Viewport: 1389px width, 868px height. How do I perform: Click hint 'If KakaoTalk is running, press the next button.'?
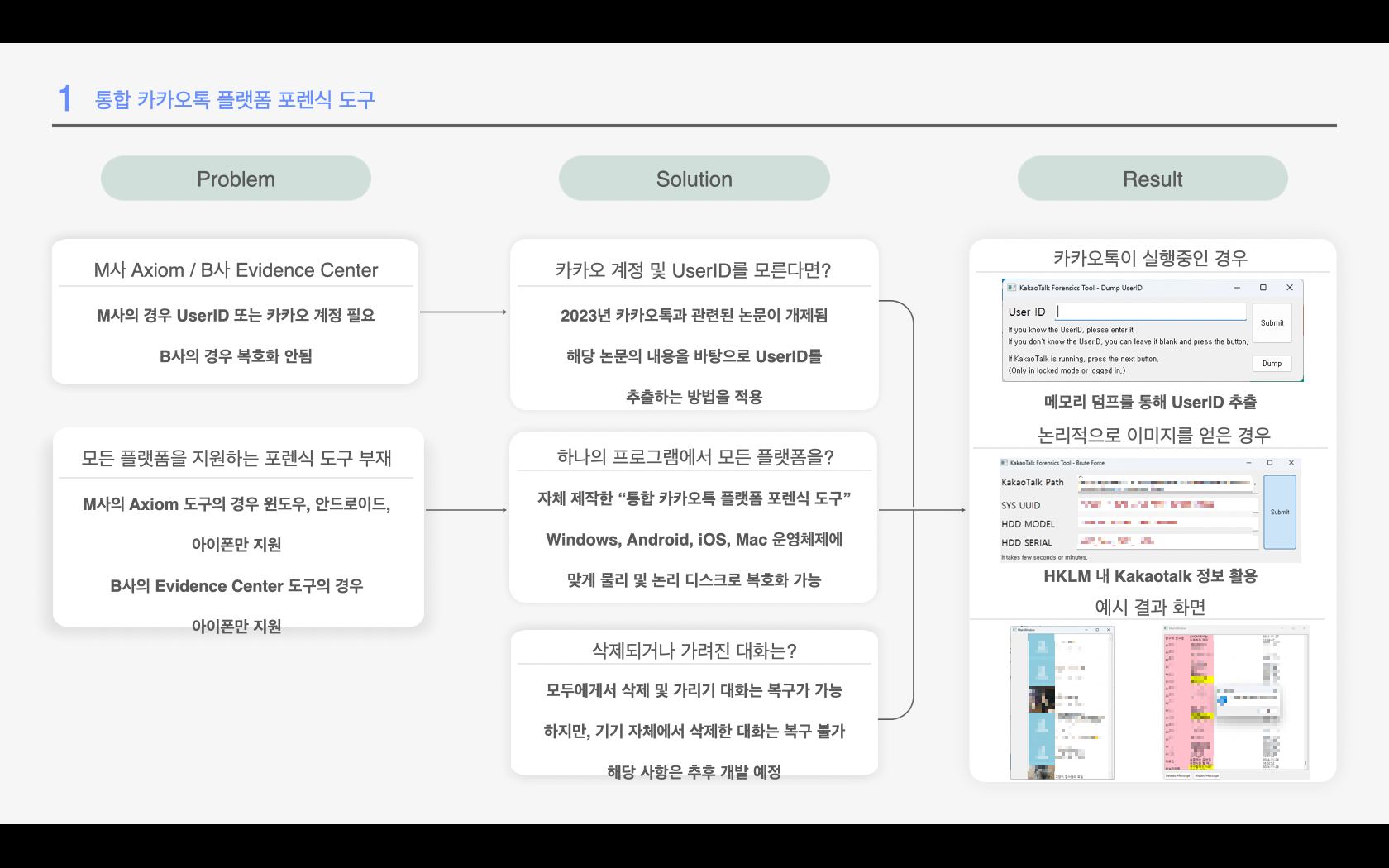click(x=1083, y=359)
